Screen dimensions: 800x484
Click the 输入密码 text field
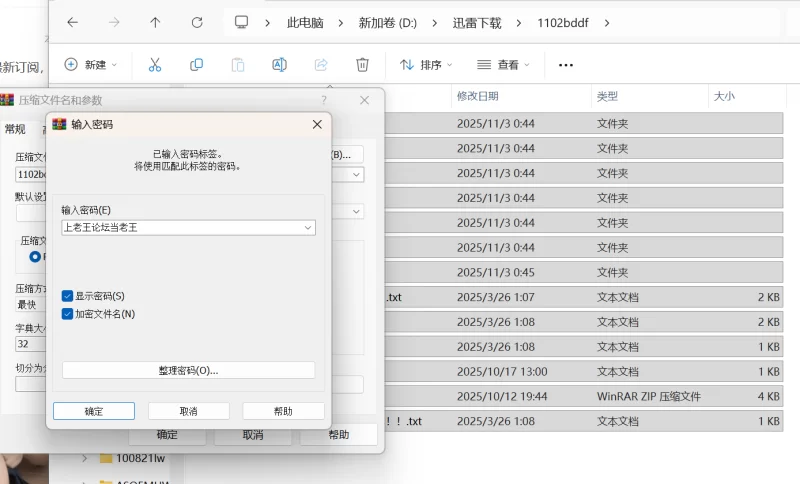[x=180, y=228]
